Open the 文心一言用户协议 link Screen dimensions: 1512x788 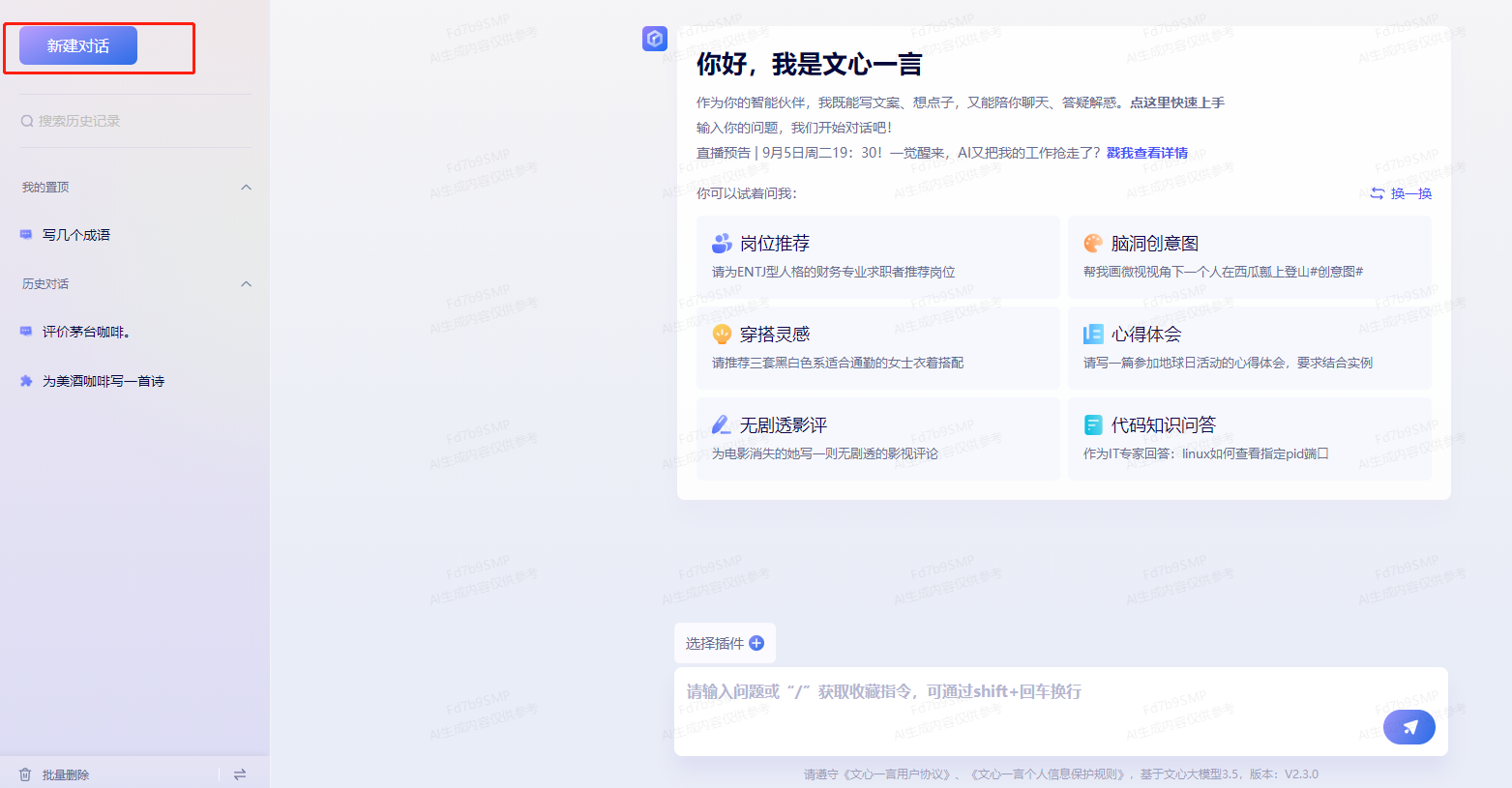pos(898,774)
